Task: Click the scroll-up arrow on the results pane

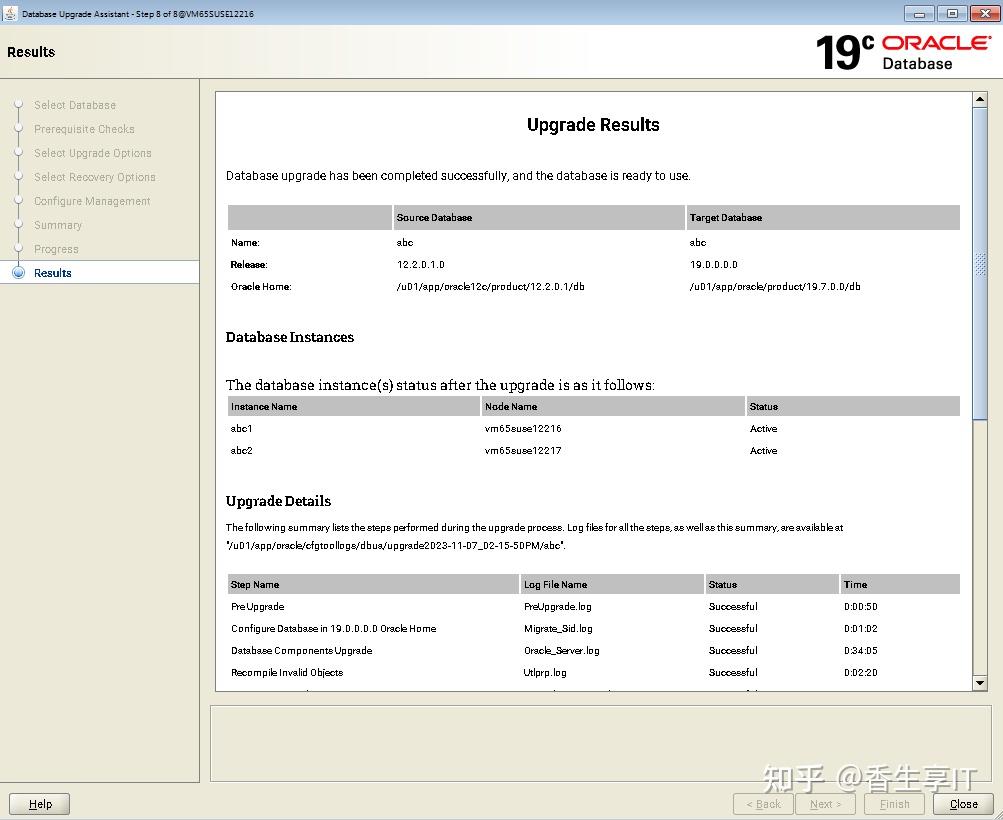Action: click(979, 98)
